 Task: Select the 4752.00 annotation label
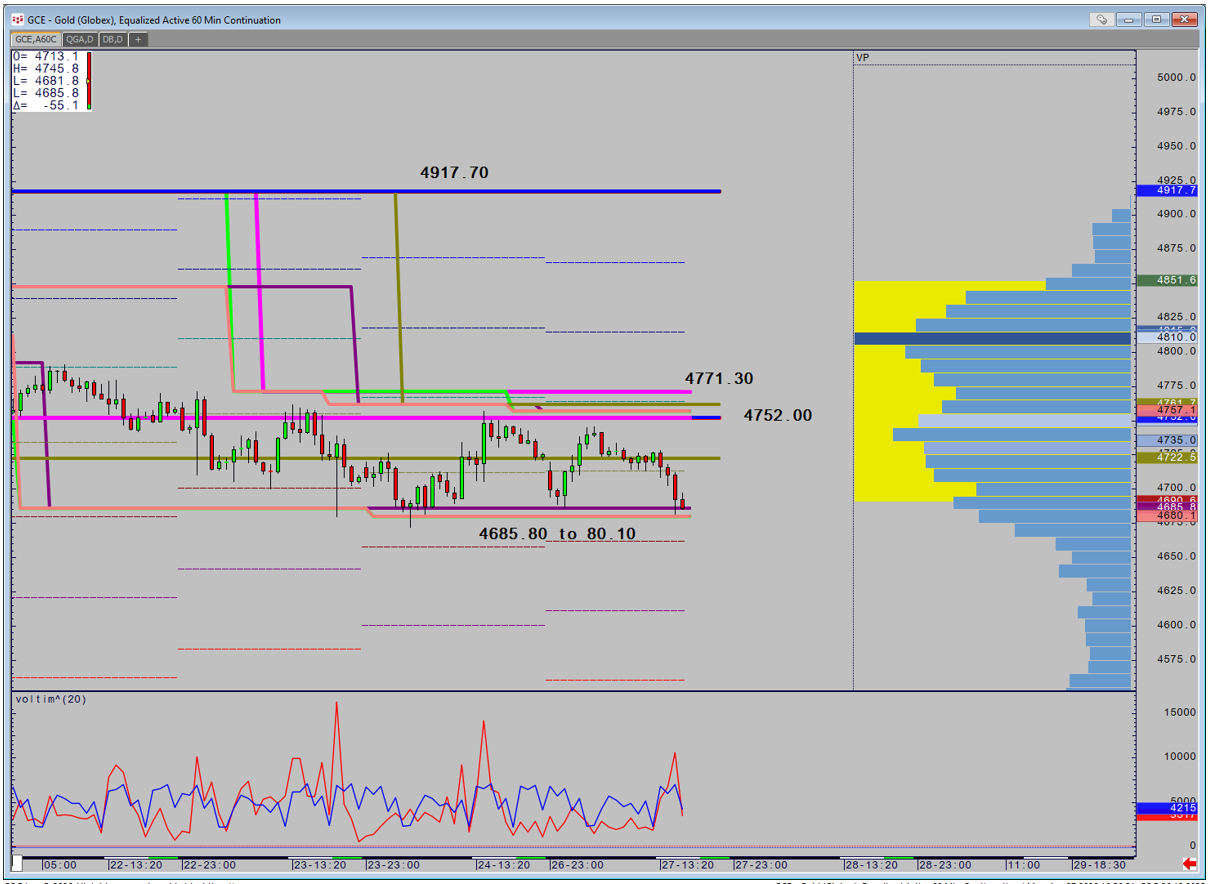point(777,415)
